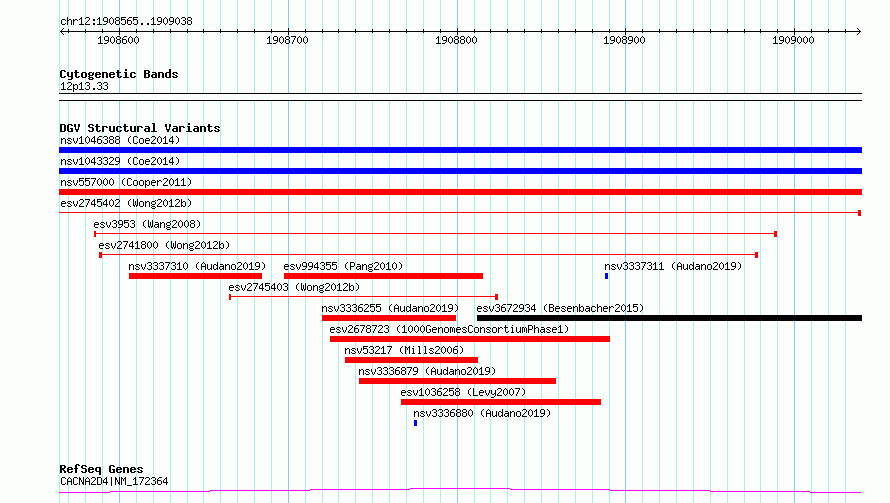Select the 12p13.33 band label
890x503 pixels.
(84, 86)
